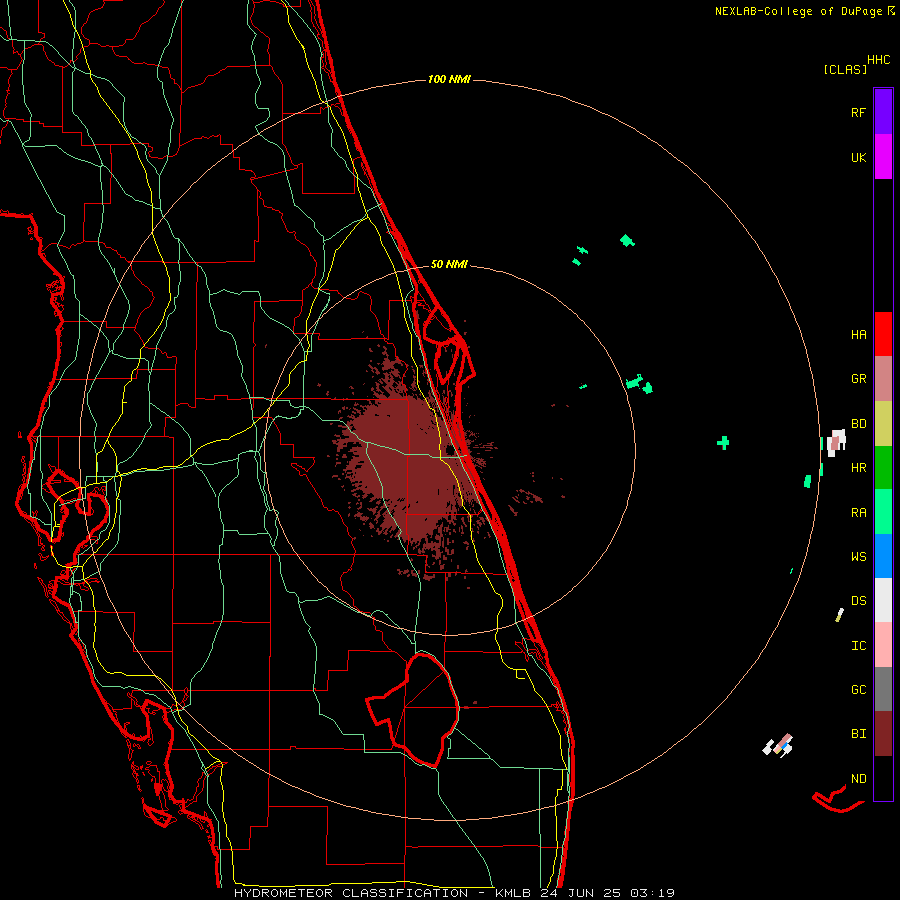Click the "[CLAS]" units label
Image resolution: width=900 pixels, height=900 pixels.
[x=844, y=69]
